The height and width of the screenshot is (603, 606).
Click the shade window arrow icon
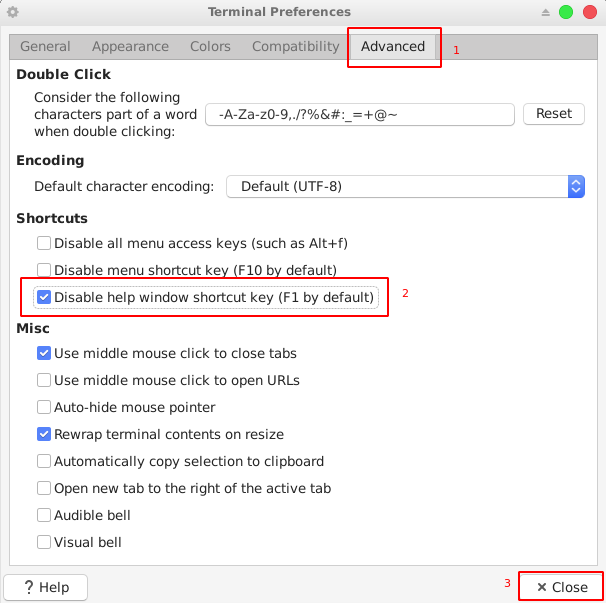pos(545,12)
